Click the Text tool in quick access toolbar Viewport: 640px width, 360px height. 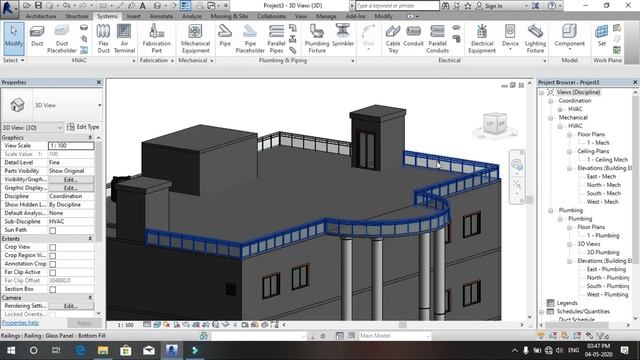(142, 5)
